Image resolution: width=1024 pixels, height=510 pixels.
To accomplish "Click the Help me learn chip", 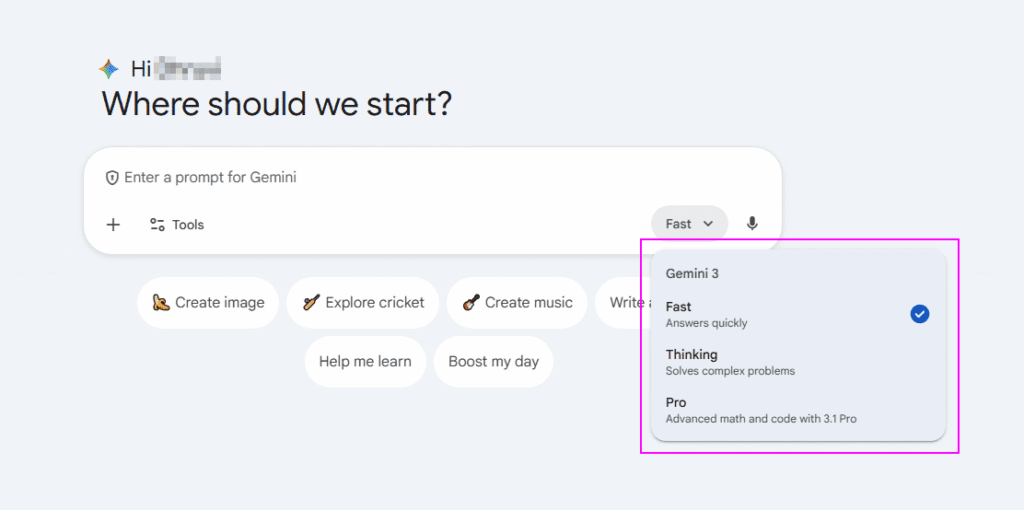I will 365,361.
